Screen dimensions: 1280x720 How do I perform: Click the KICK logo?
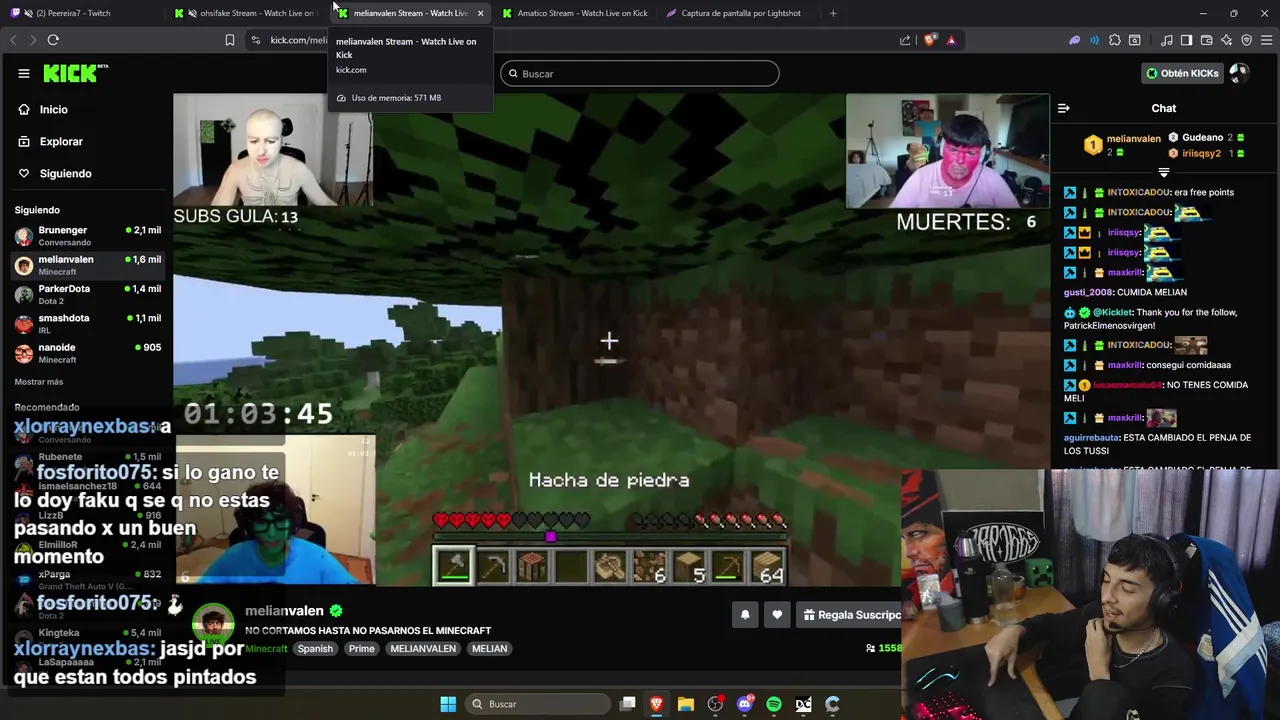75,73
